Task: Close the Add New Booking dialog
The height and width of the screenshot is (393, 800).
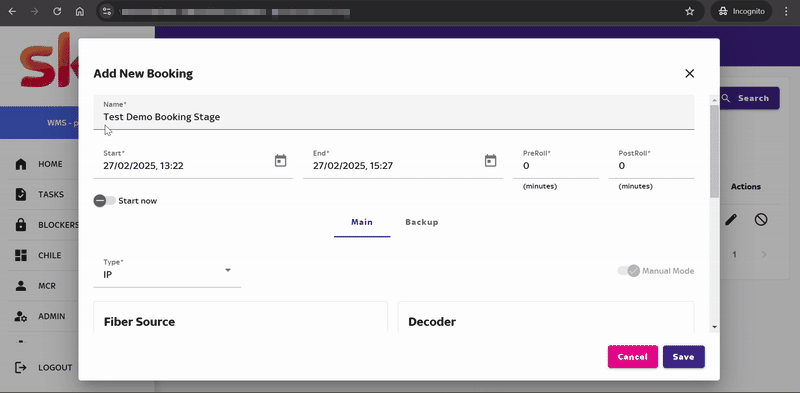Action: (x=689, y=73)
